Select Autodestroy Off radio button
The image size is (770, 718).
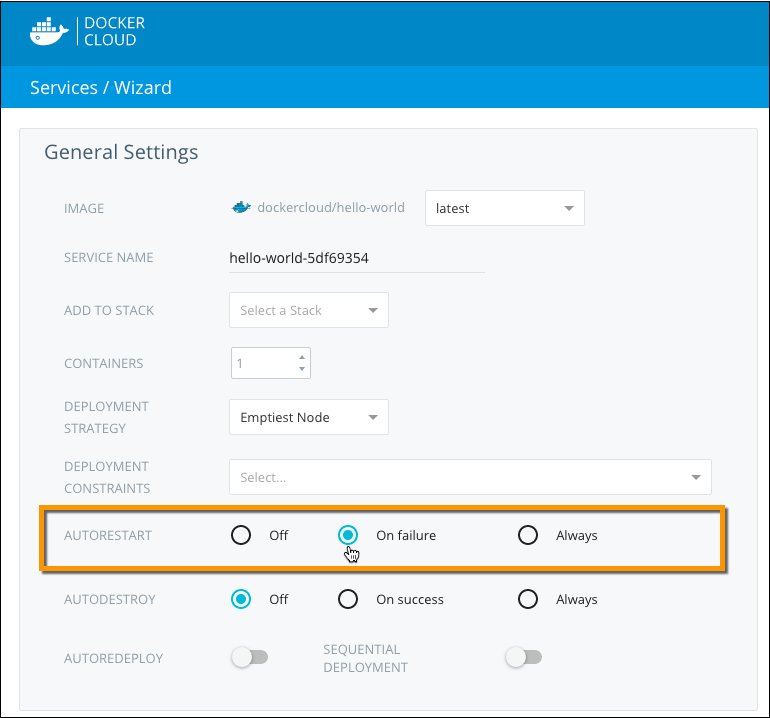pyautogui.click(x=241, y=599)
